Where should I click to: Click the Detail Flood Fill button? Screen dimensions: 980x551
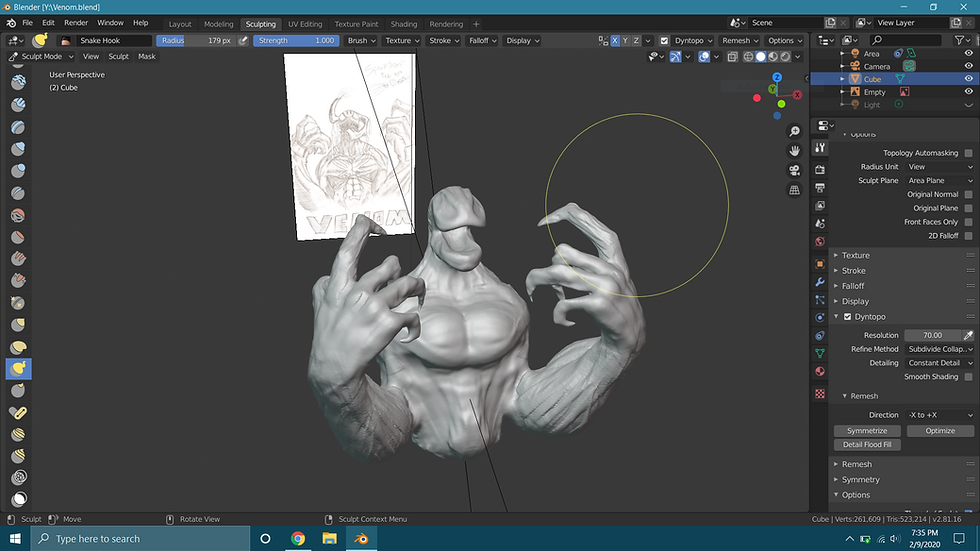[x=867, y=445]
